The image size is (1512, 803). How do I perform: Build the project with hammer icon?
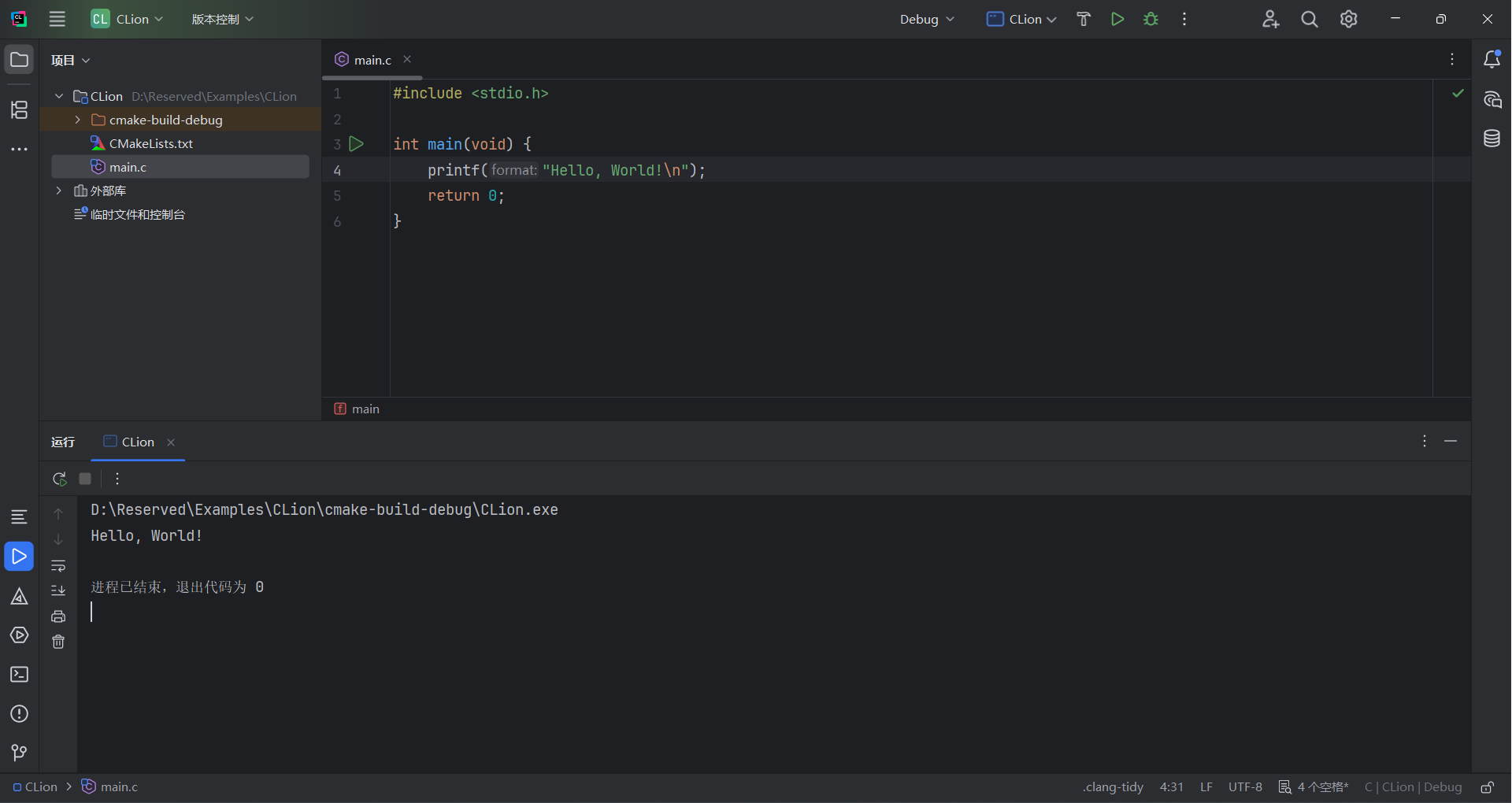tap(1084, 19)
